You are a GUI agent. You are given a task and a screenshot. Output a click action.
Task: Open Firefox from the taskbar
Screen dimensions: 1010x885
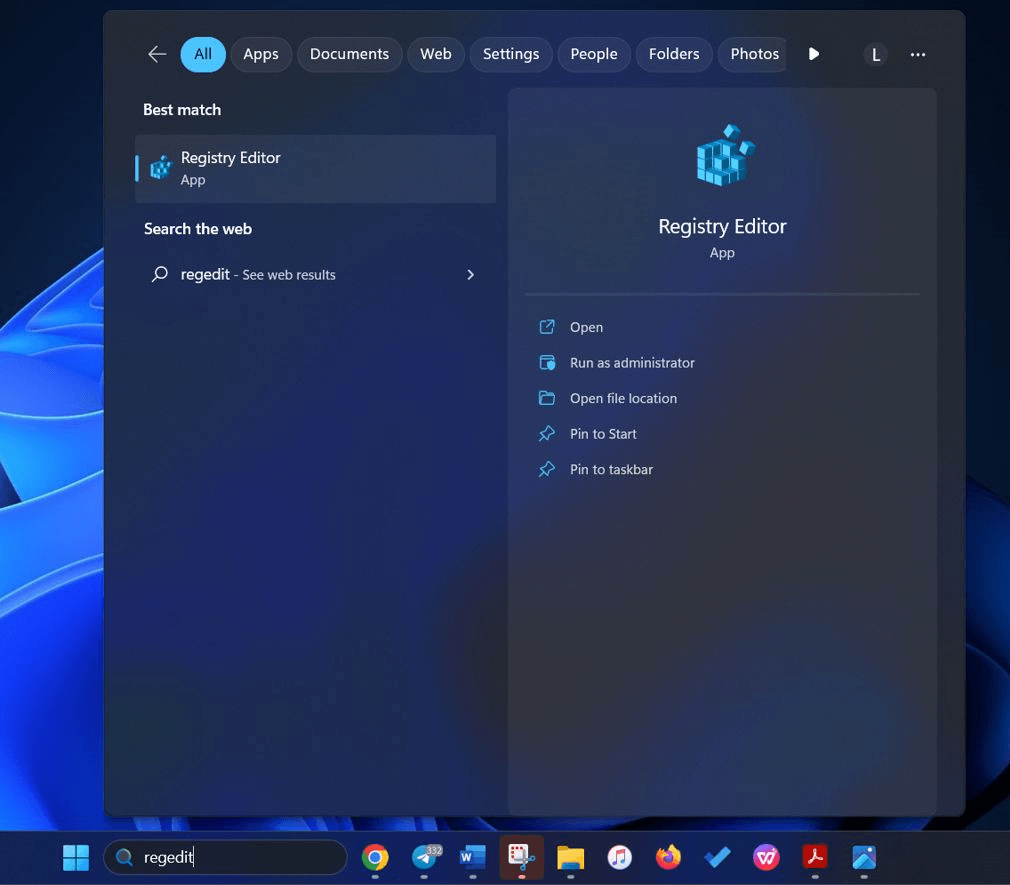pos(669,857)
